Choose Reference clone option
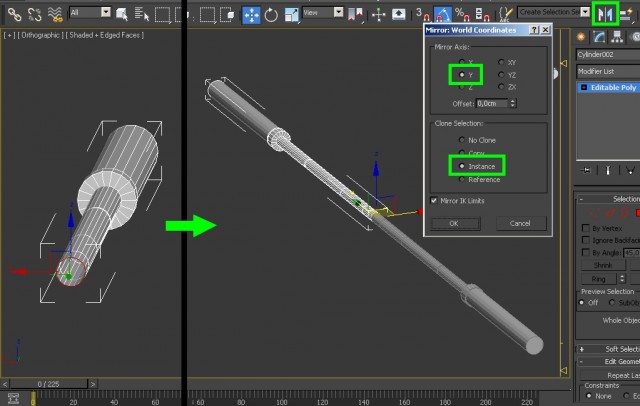 click(x=462, y=180)
